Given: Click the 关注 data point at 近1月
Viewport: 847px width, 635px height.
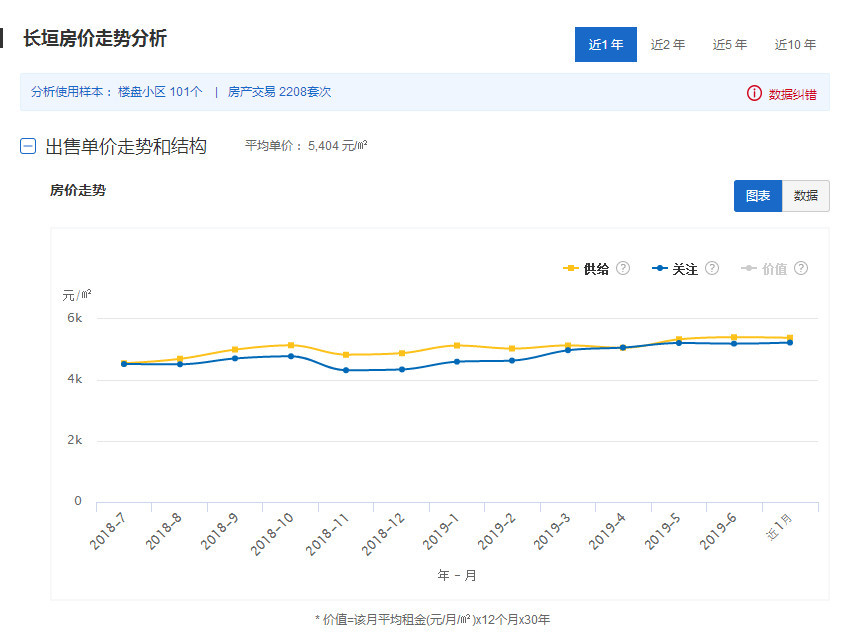Looking at the screenshot, I should [790, 342].
